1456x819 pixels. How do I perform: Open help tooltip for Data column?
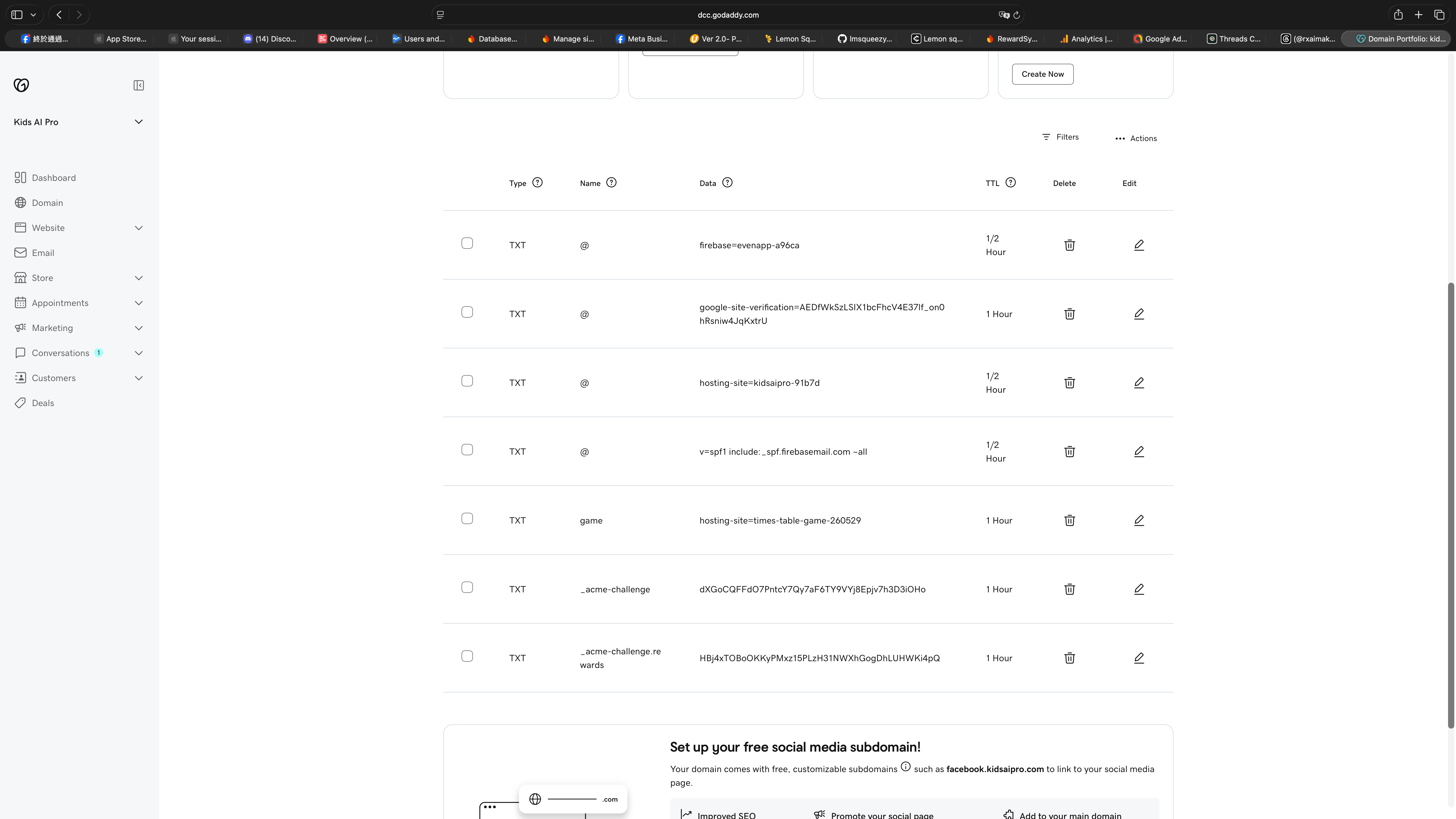click(727, 183)
